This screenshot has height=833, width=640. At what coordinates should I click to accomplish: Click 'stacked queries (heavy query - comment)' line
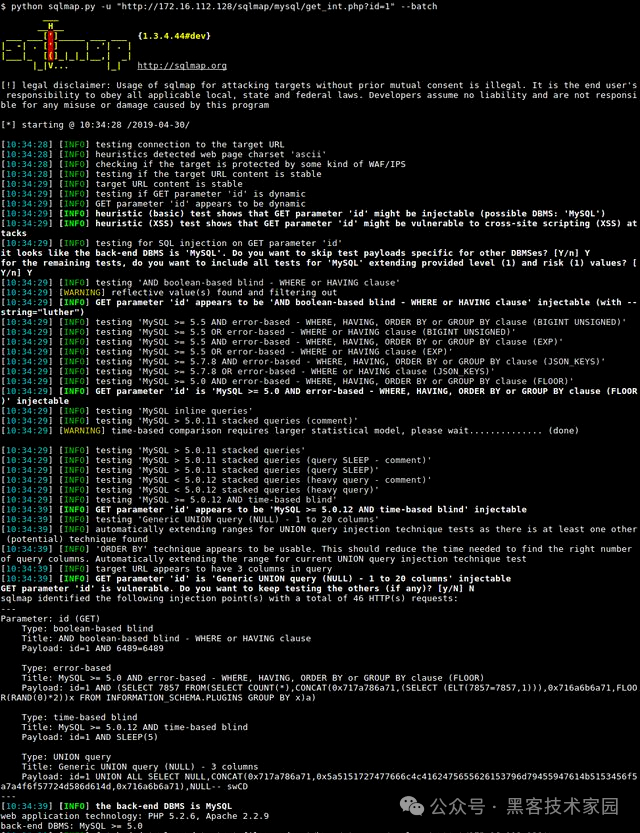coord(216,480)
